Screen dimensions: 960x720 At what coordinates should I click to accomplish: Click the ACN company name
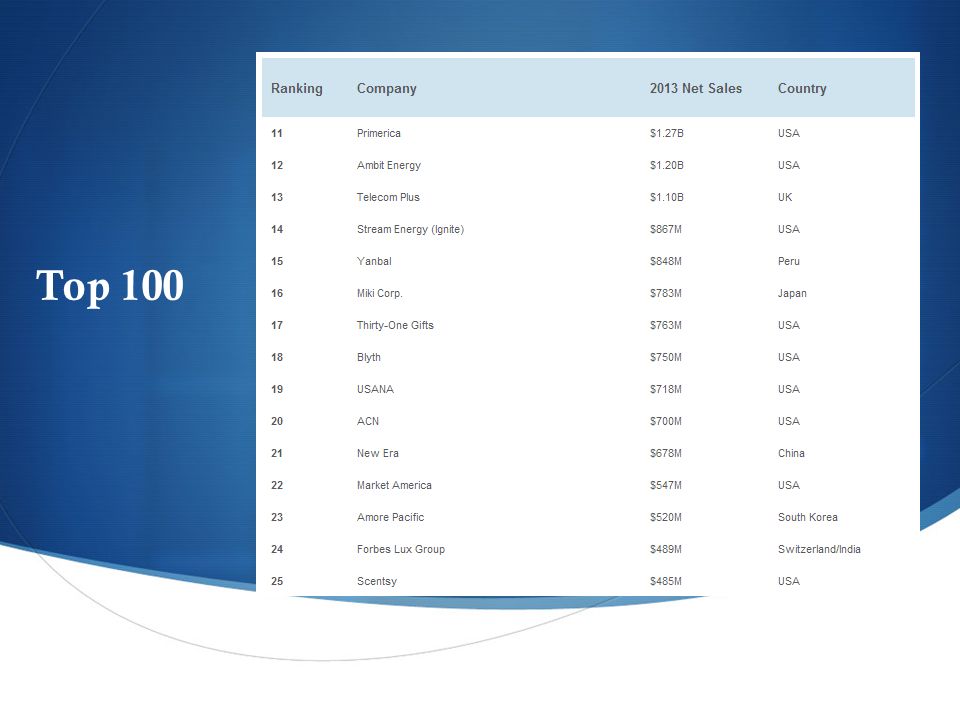(x=368, y=421)
